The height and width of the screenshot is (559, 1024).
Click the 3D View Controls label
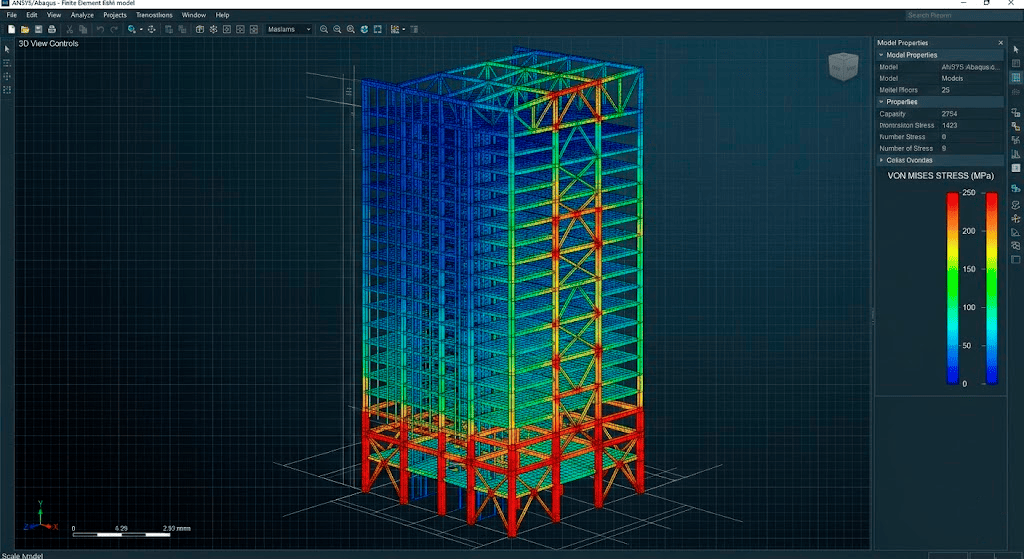[48, 44]
